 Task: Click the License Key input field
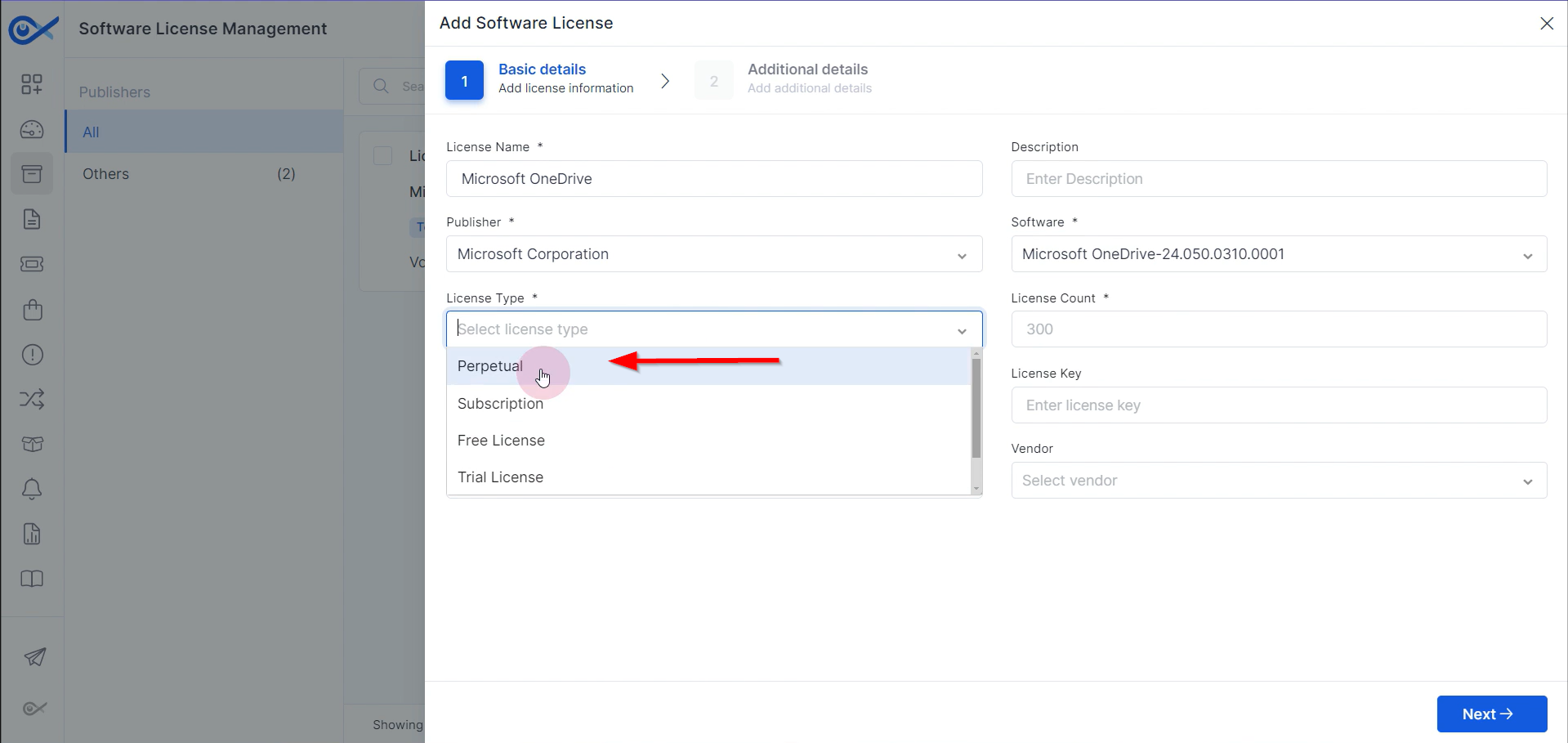coord(1278,405)
